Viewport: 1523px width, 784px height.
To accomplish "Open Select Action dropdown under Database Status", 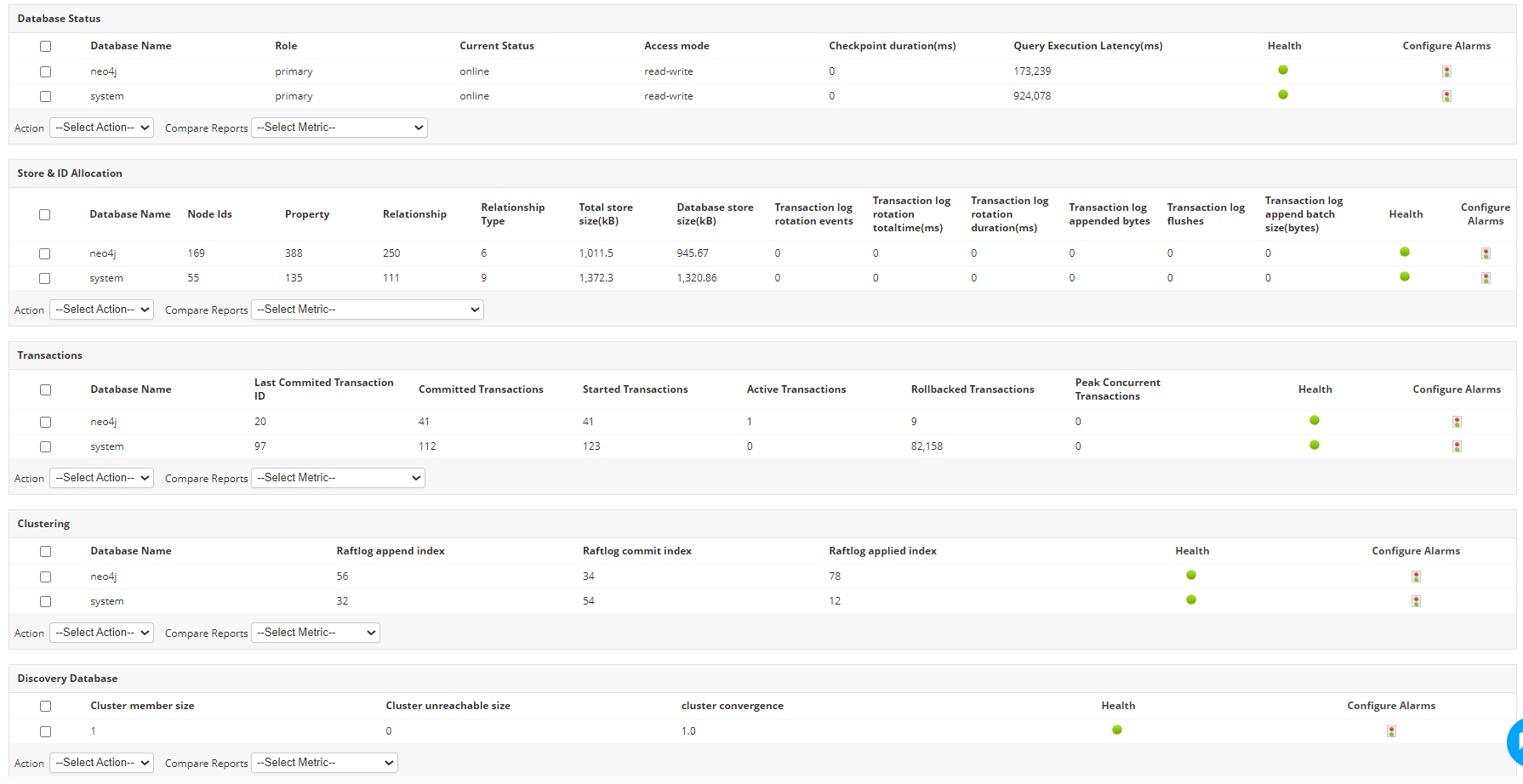I will pos(101,128).
